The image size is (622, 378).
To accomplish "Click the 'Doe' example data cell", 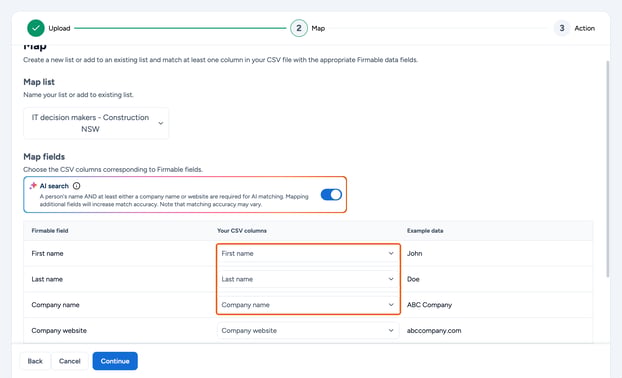I will coord(413,279).
